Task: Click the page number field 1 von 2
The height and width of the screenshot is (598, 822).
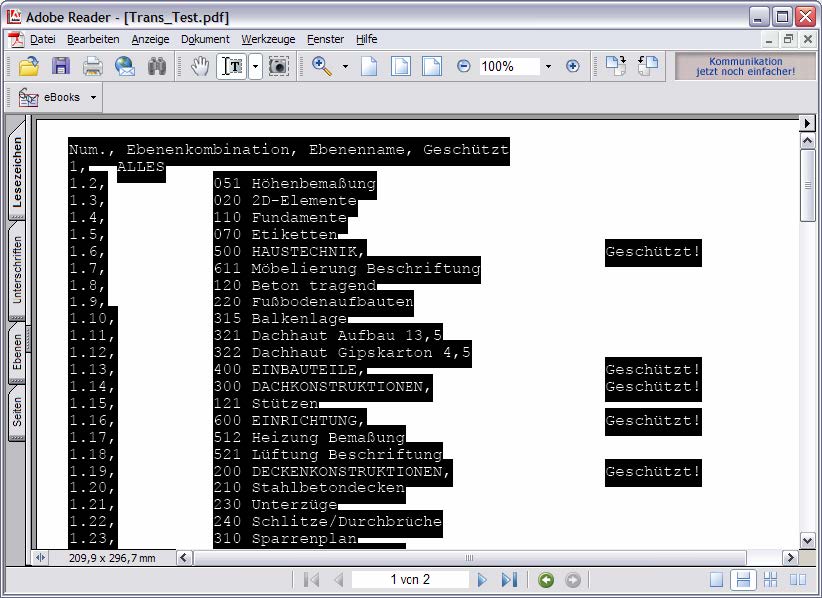Action: 410,579
